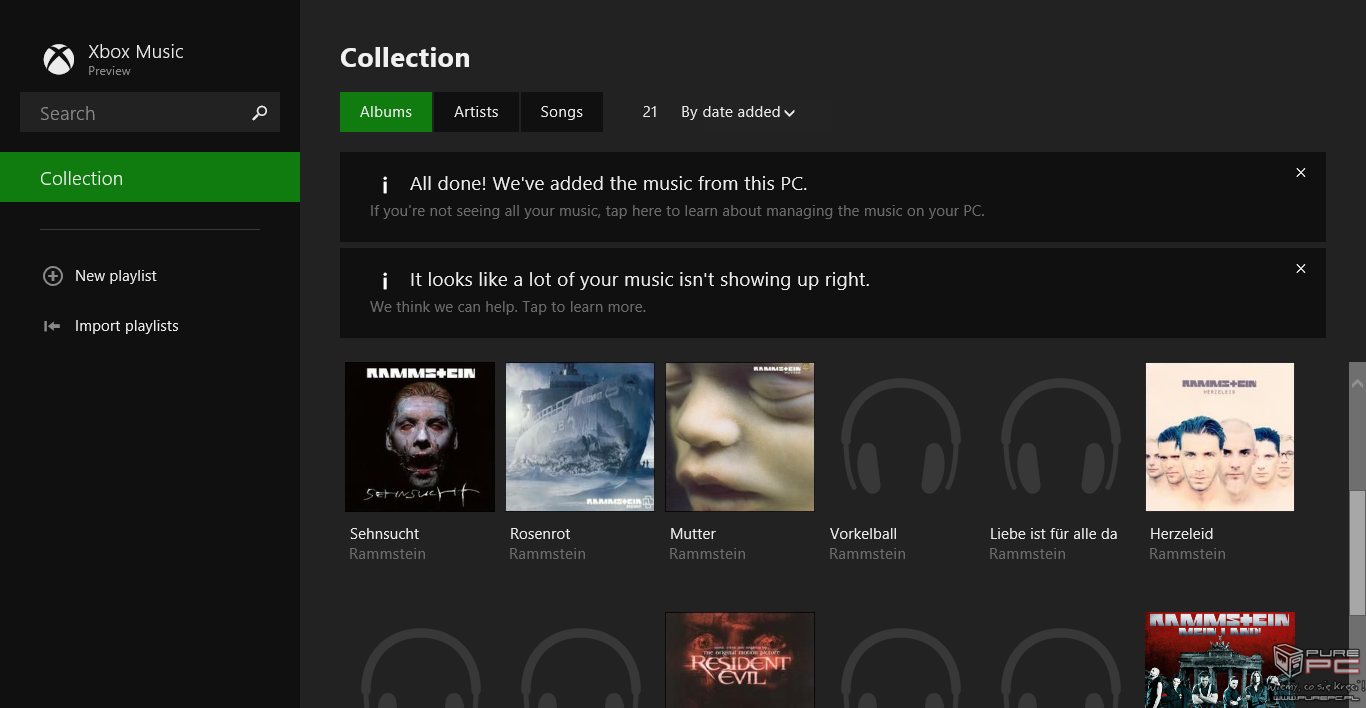Click the scrollbar up arrow
1366x708 pixels.
[x=1357, y=382]
